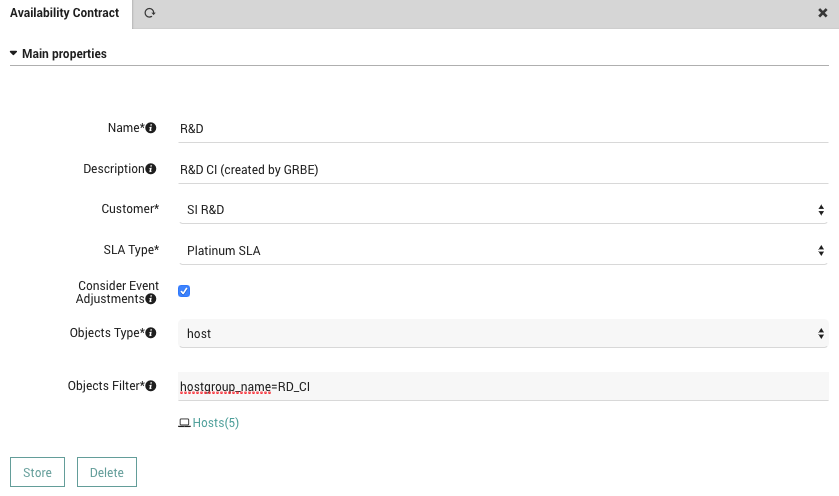Click the info icon beside Objects Type
839x496 pixels.
point(151,333)
